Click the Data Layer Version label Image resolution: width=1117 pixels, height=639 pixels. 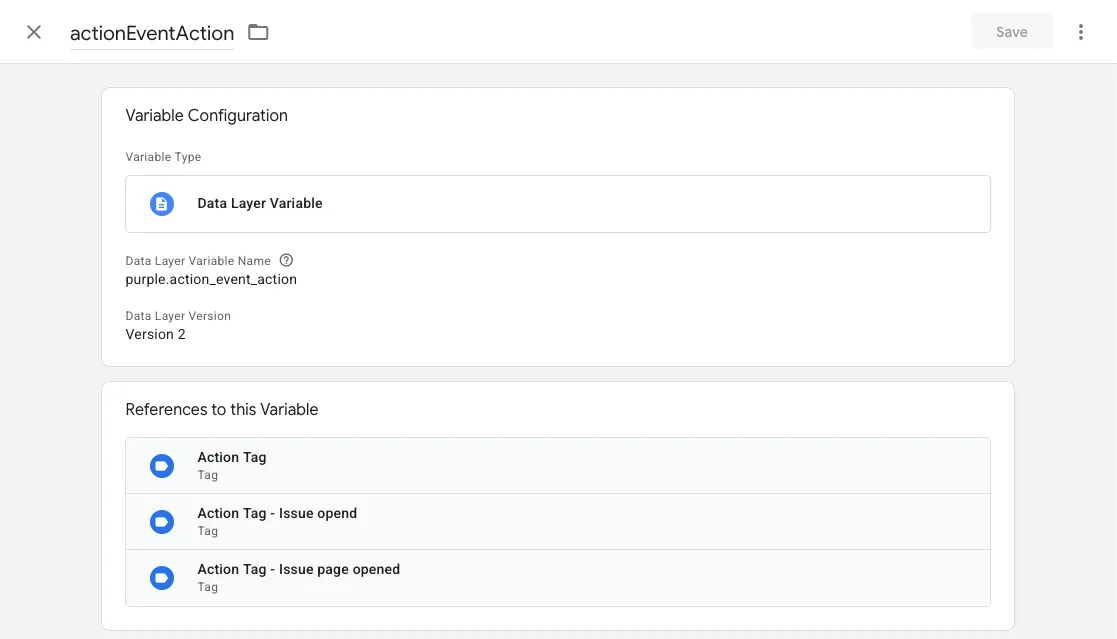(178, 316)
